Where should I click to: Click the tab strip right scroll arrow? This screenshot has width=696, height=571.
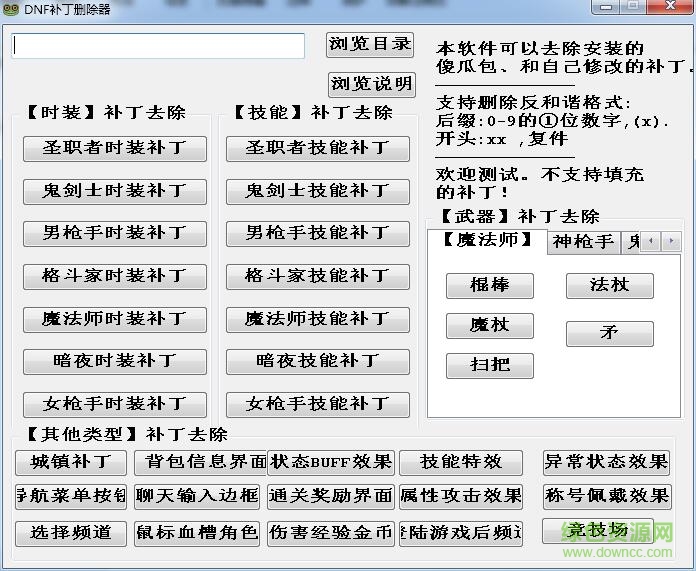(x=671, y=241)
